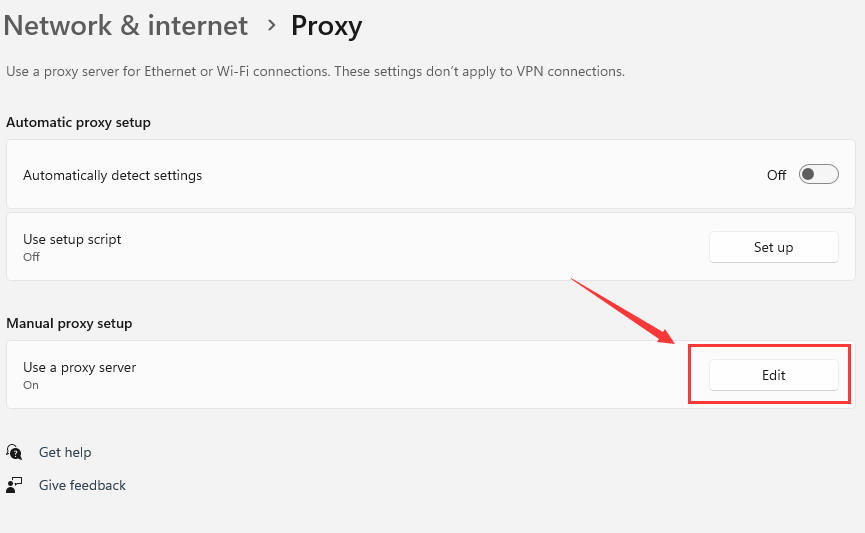Click the Off status under Use setup script
The image size is (865, 533).
[31, 257]
